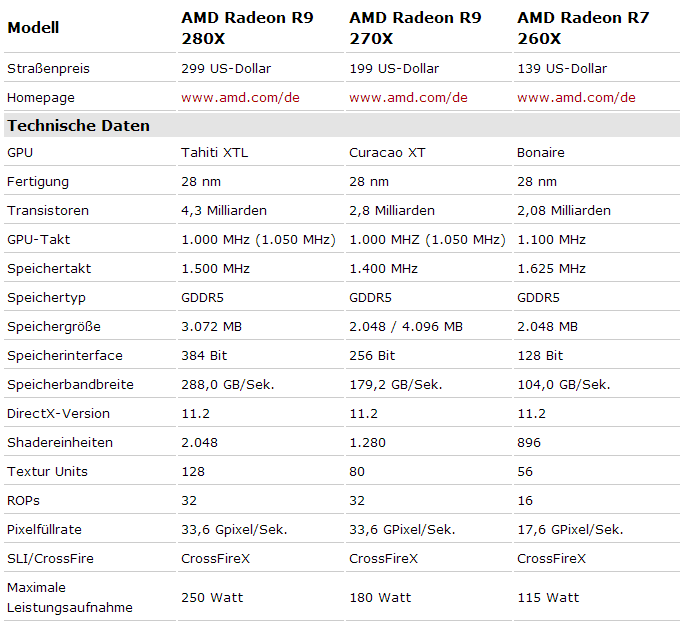Viewport: 682px width, 623px height.
Task: Click the AMD Radeon R9 270X column header
Action: click(x=415, y=28)
